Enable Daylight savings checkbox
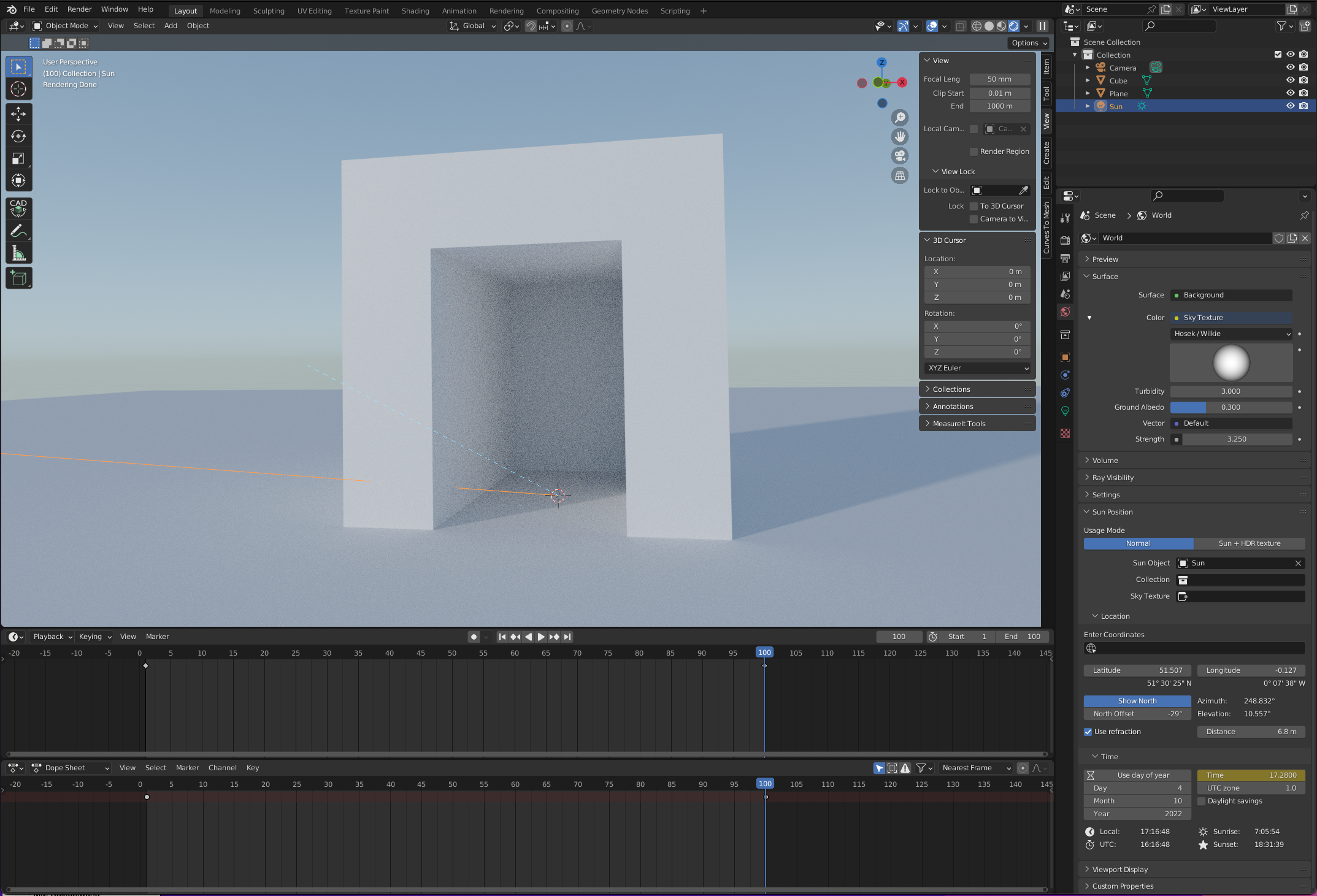The width and height of the screenshot is (1317, 896). [x=1202, y=801]
